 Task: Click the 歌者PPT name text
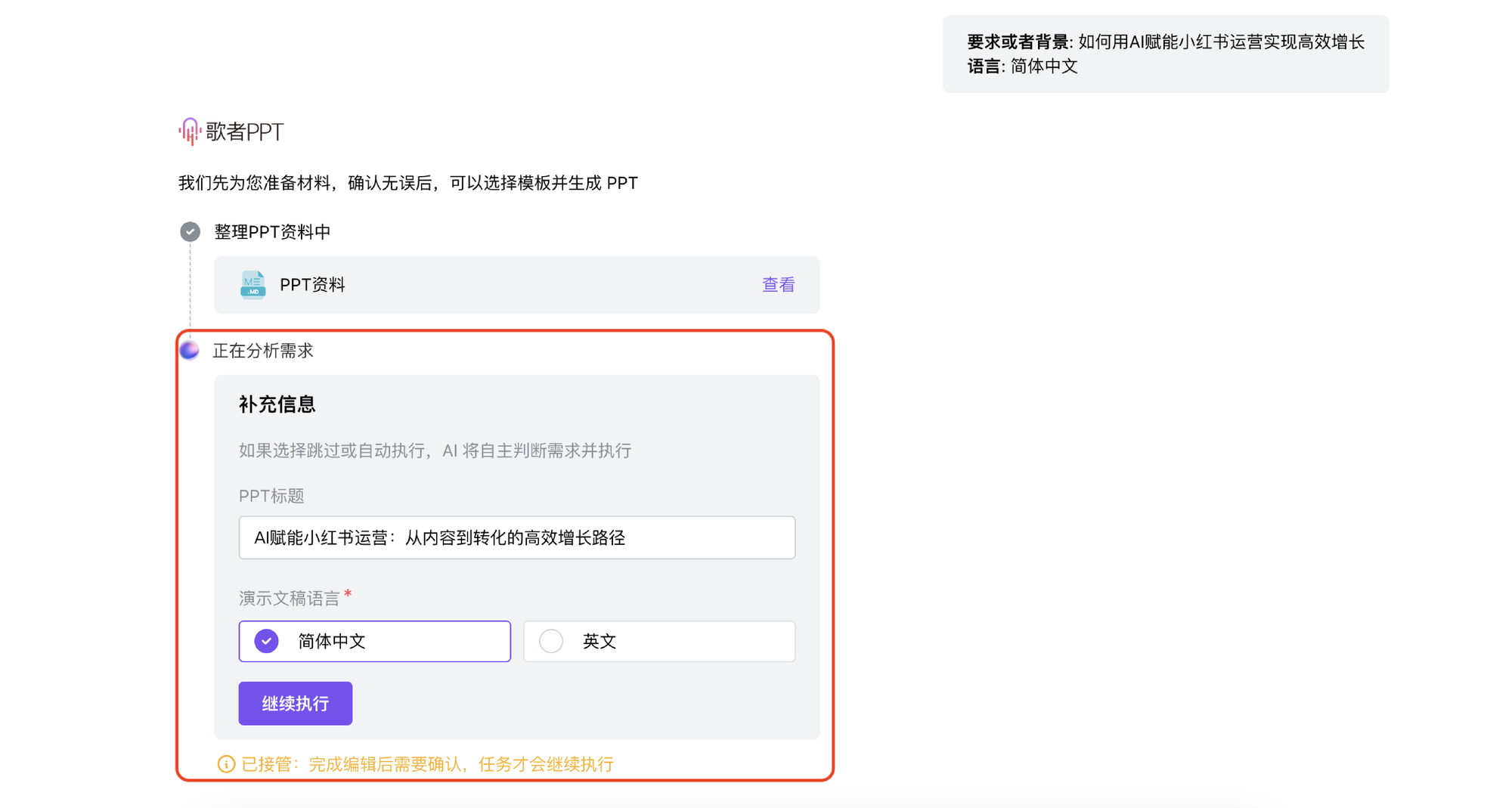(245, 132)
